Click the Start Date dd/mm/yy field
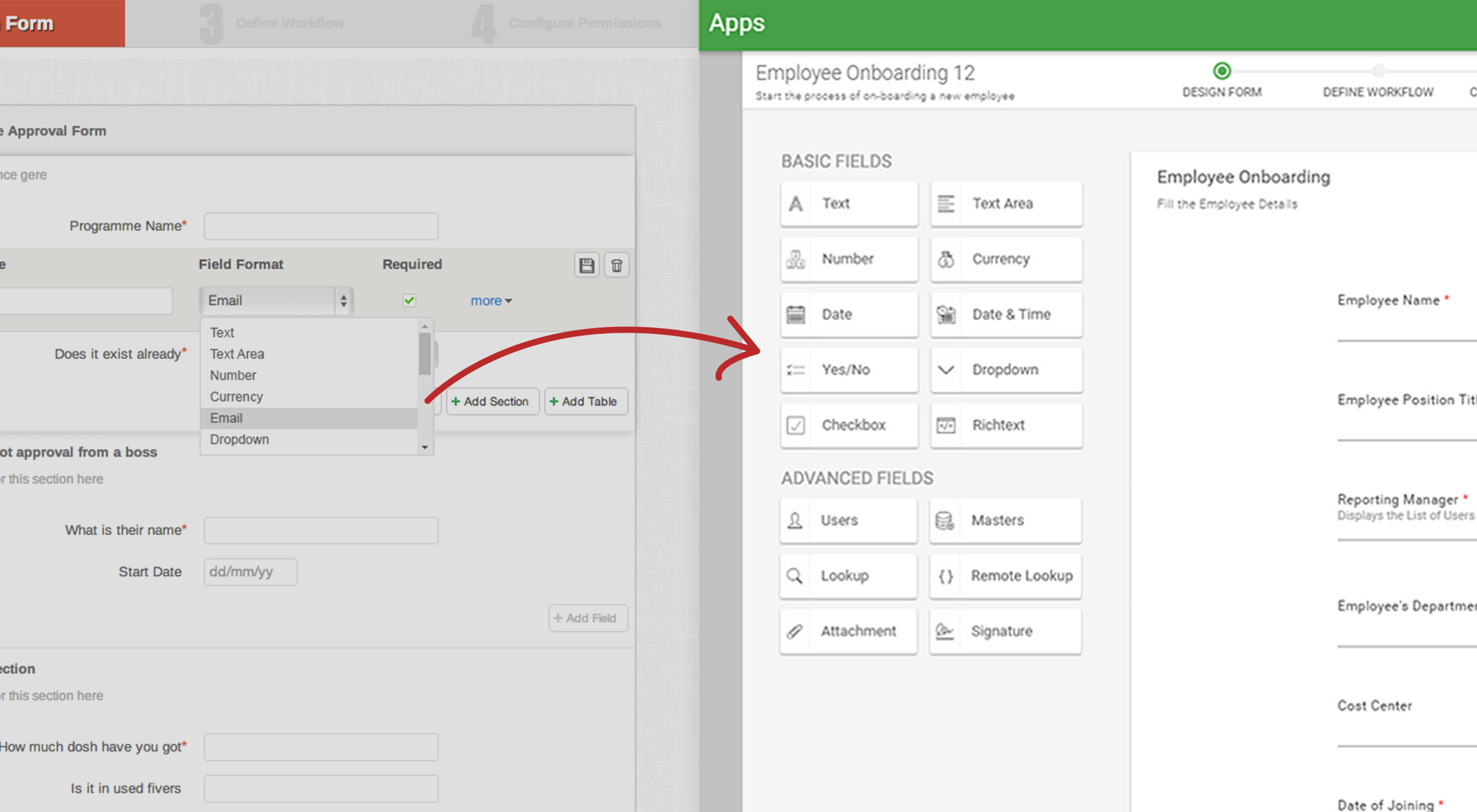The height and width of the screenshot is (812, 1477). 251,572
